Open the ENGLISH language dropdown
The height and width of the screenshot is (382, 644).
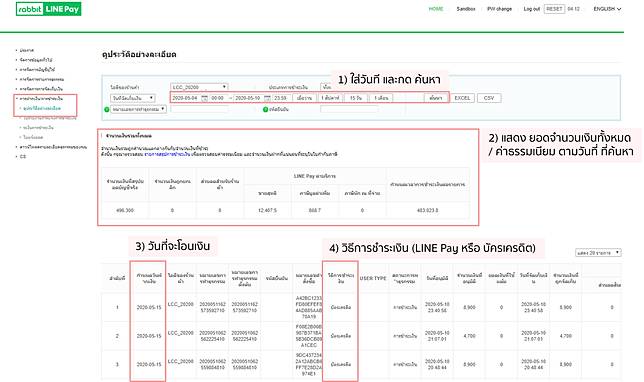tap(607, 9)
